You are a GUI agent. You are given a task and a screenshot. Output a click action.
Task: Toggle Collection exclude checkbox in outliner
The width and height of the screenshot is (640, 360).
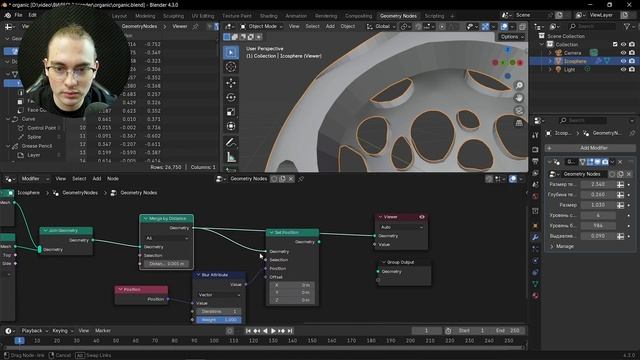pos(615,44)
